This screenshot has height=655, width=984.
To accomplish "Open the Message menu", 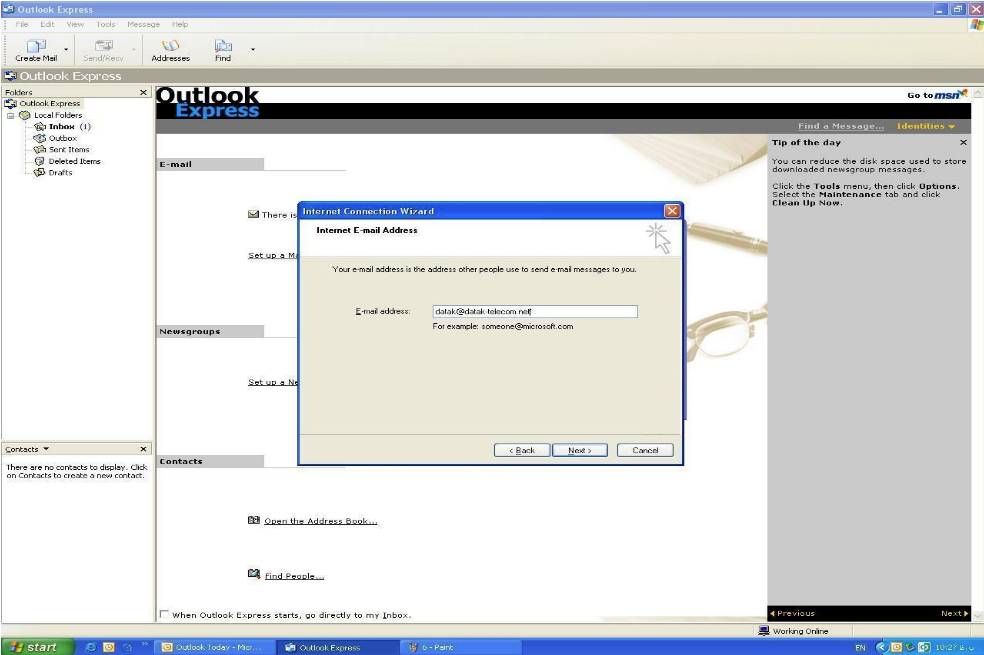I will click(x=143, y=24).
